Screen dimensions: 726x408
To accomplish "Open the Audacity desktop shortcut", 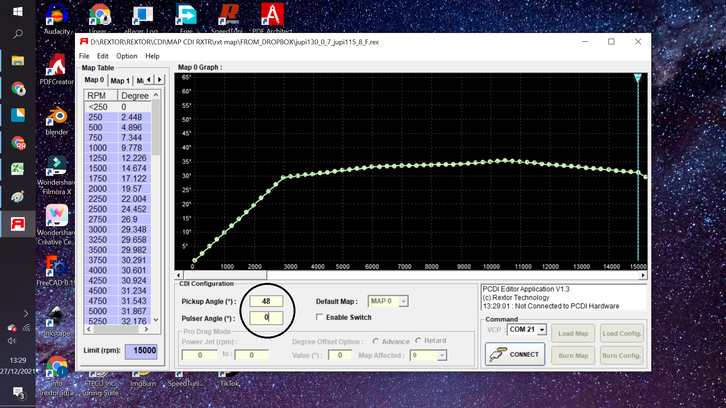I will pos(56,15).
